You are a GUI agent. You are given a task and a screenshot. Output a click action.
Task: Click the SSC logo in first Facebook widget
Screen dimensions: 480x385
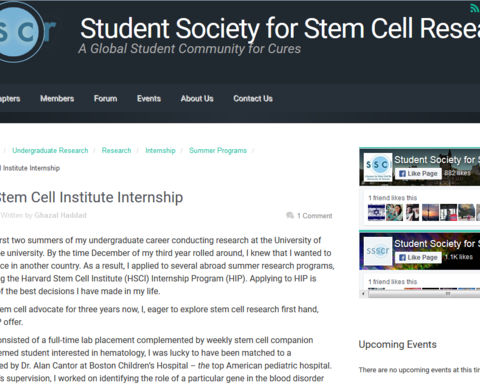point(378,167)
